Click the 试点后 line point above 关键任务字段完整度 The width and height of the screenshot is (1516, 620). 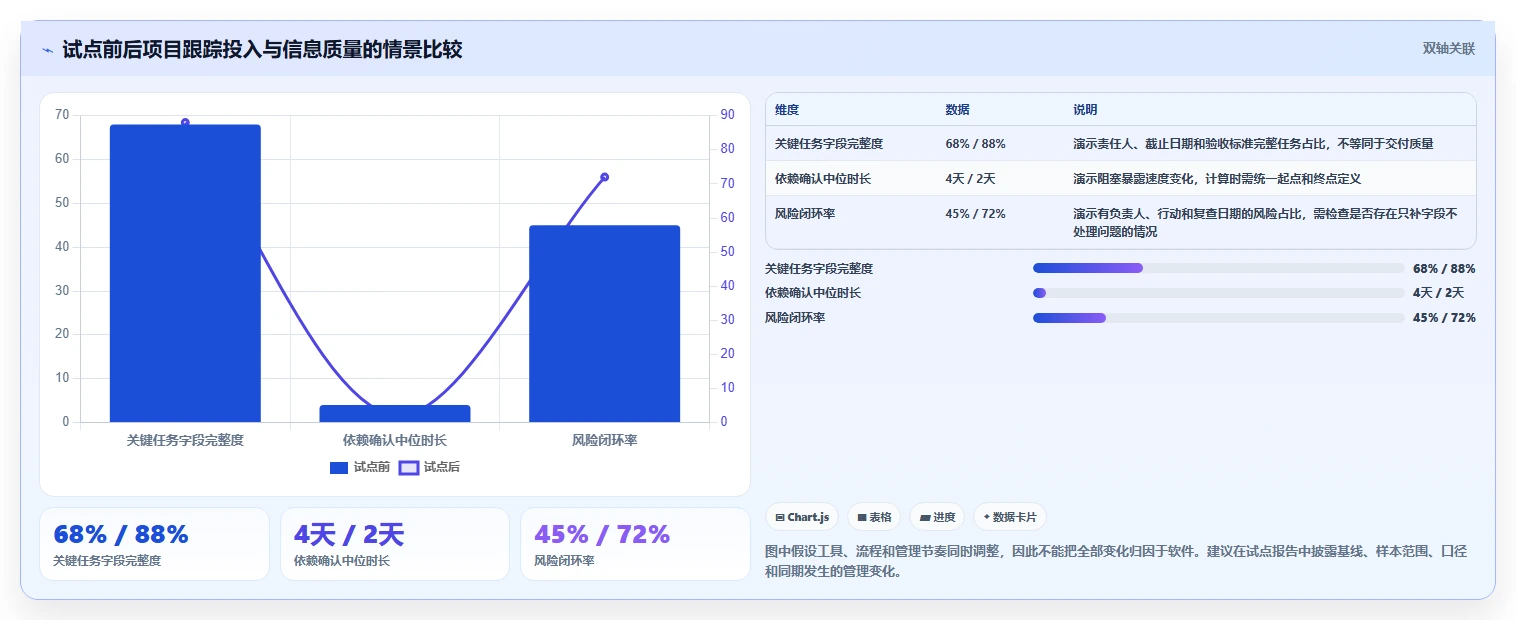point(185,122)
